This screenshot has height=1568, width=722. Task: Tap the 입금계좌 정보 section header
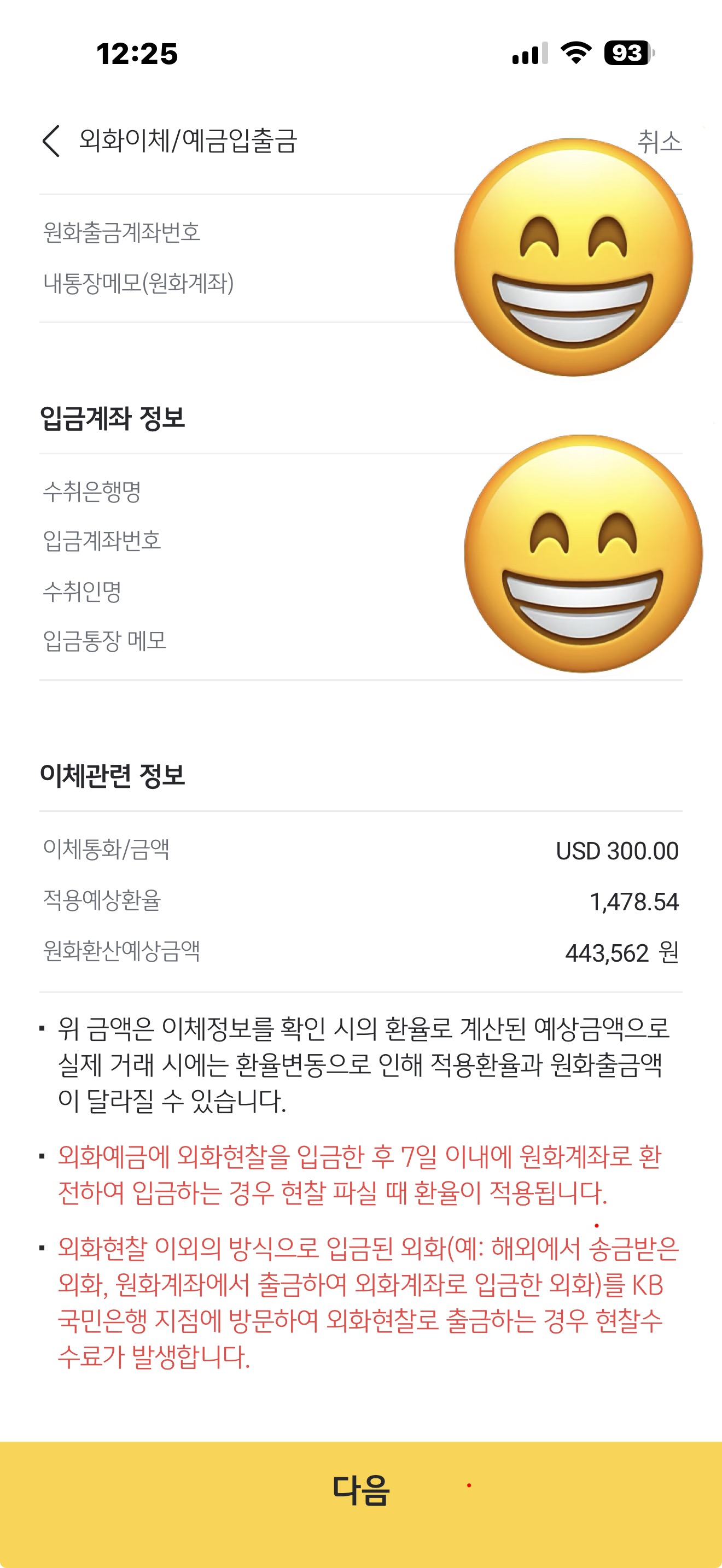point(113,418)
